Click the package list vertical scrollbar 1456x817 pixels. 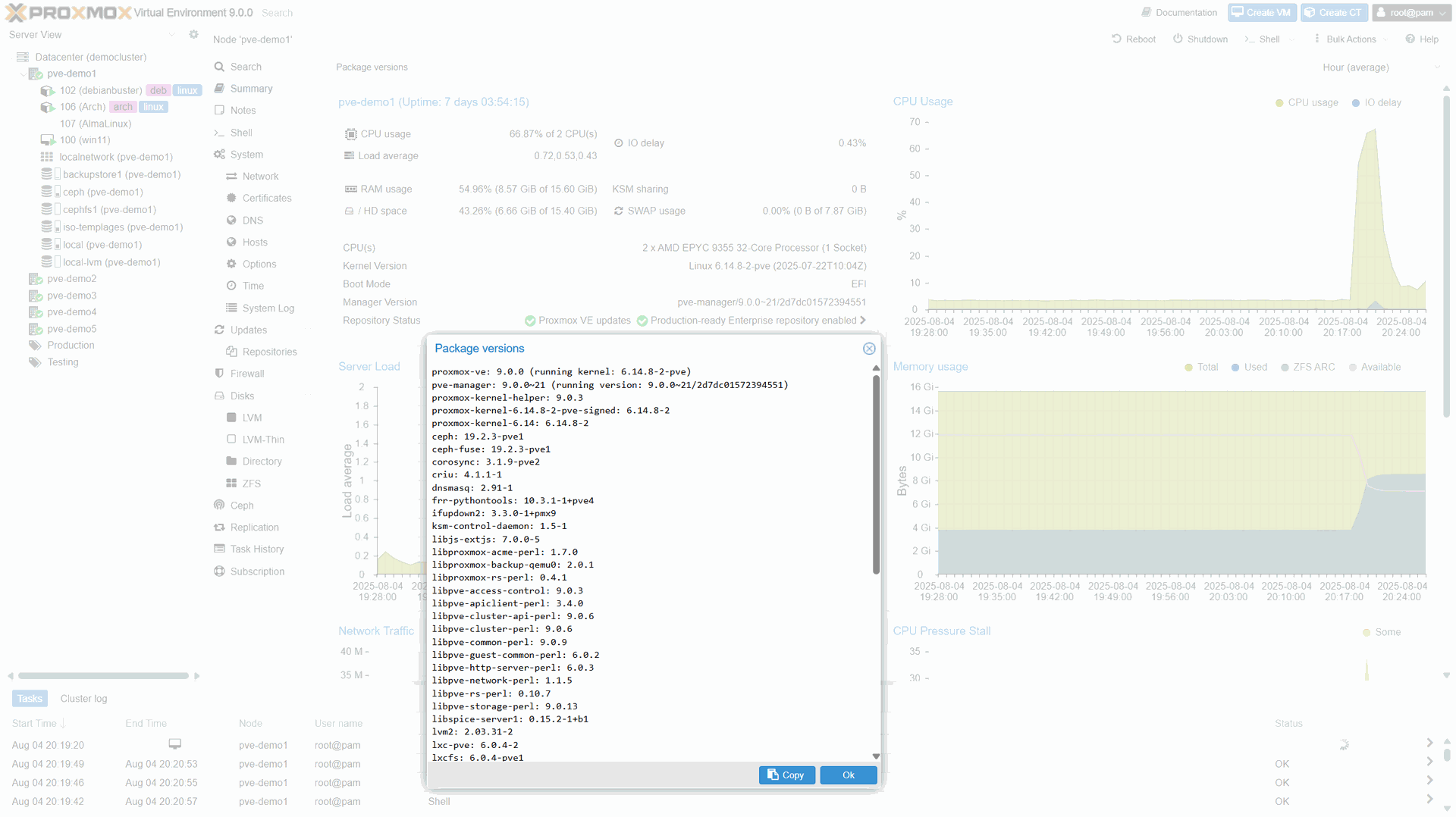(x=876, y=477)
